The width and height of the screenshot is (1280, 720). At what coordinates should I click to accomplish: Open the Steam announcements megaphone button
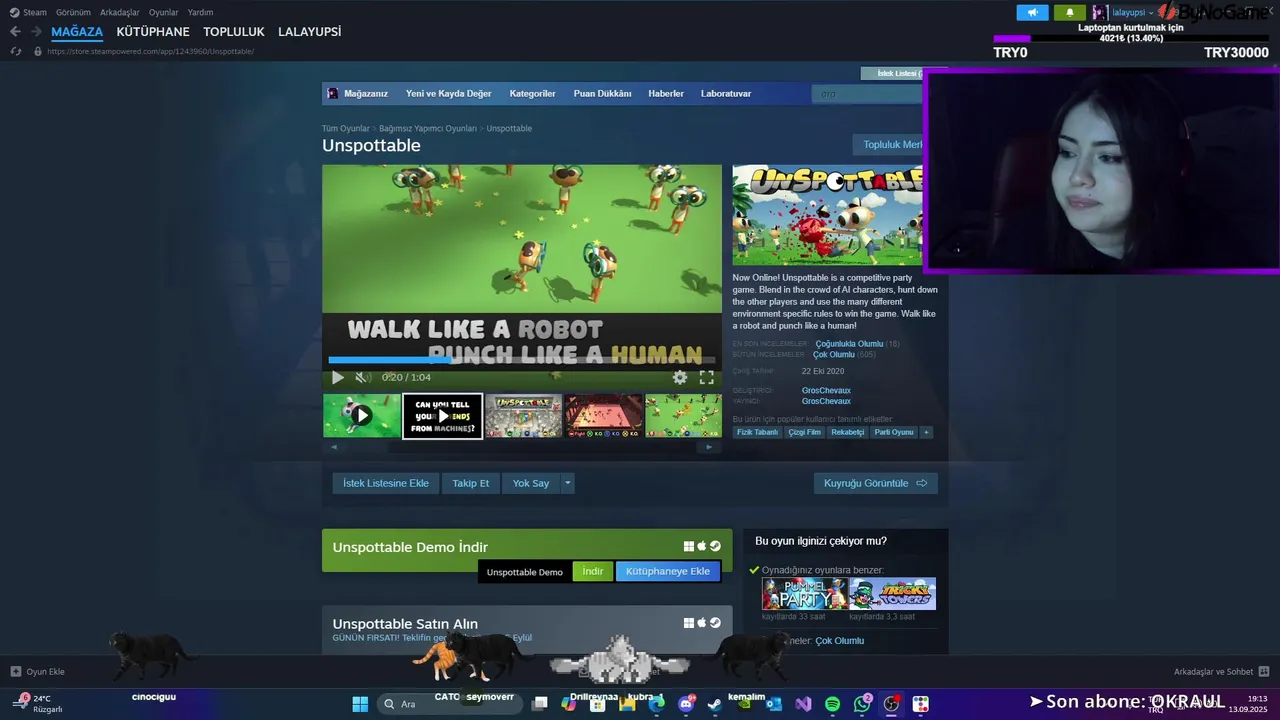coord(1033,12)
